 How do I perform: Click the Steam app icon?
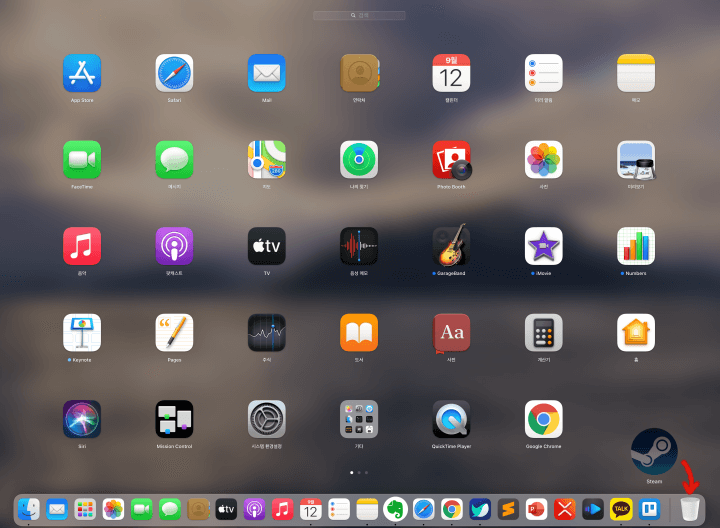click(x=654, y=451)
